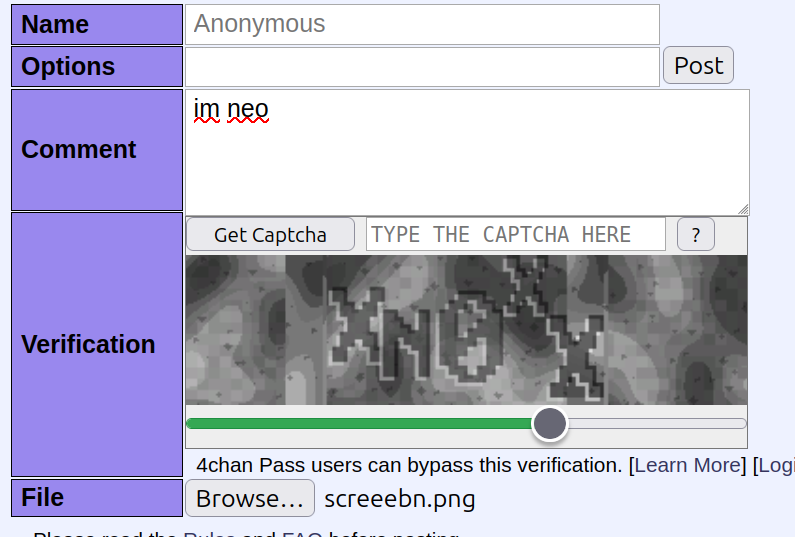Click the Name input field
Screen dimensions: 795x537
[422, 24]
